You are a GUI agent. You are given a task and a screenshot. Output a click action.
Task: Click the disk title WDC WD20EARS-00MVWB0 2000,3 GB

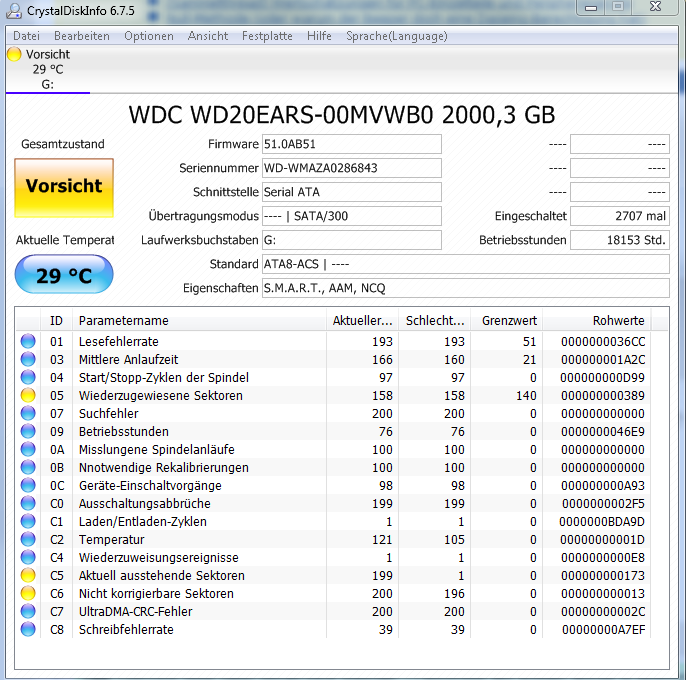pyautogui.click(x=342, y=115)
